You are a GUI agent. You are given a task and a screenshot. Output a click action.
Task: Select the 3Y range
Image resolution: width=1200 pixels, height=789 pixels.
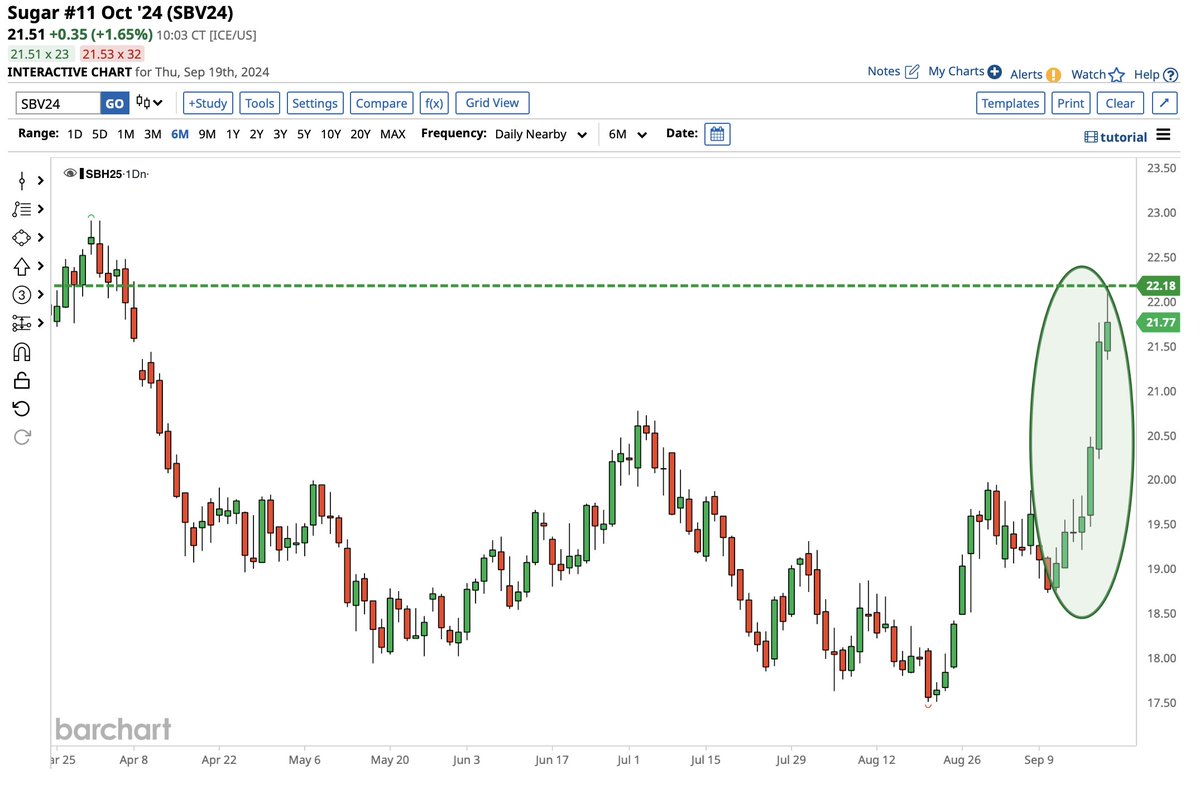point(281,134)
